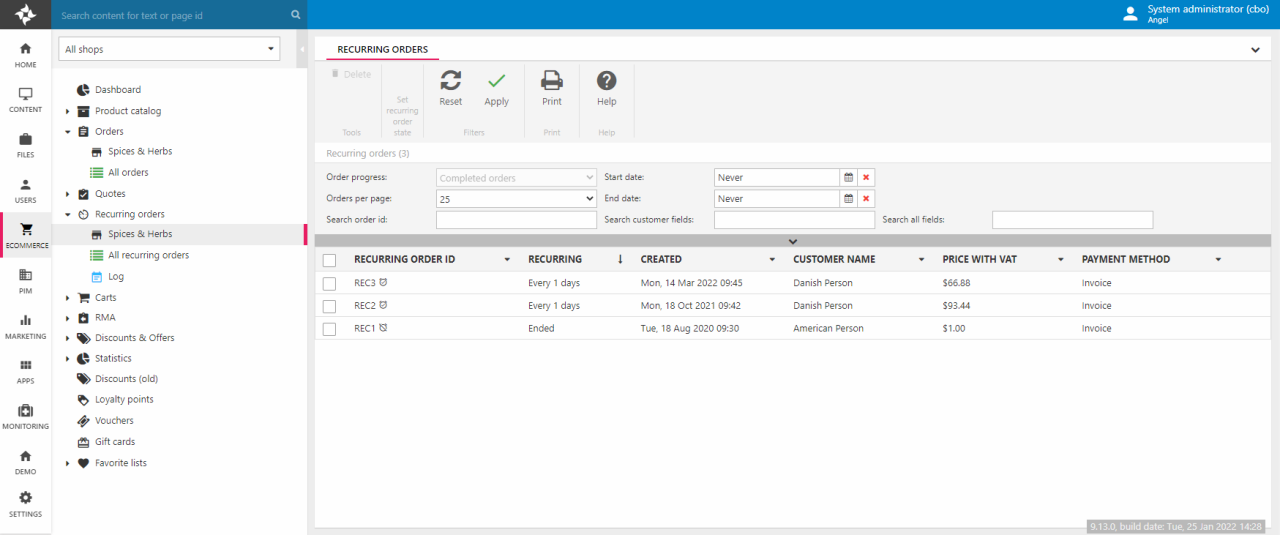1280x535 pixels.
Task: Open All recurring orders in tree
Action: (x=148, y=255)
